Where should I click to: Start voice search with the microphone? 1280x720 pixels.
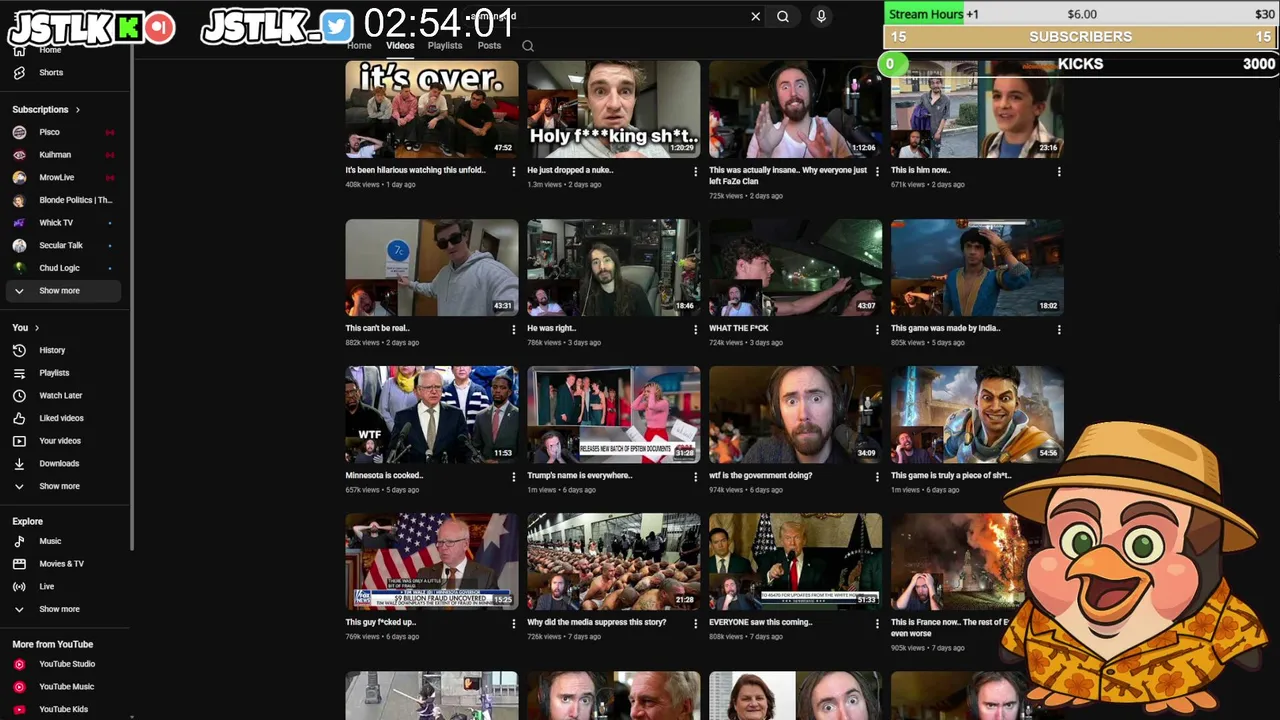[821, 16]
